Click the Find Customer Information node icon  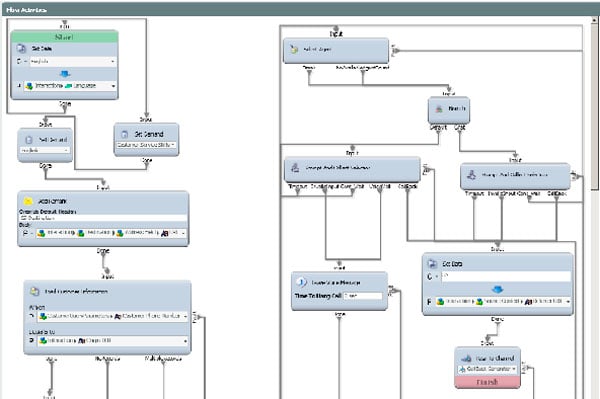coord(35,292)
